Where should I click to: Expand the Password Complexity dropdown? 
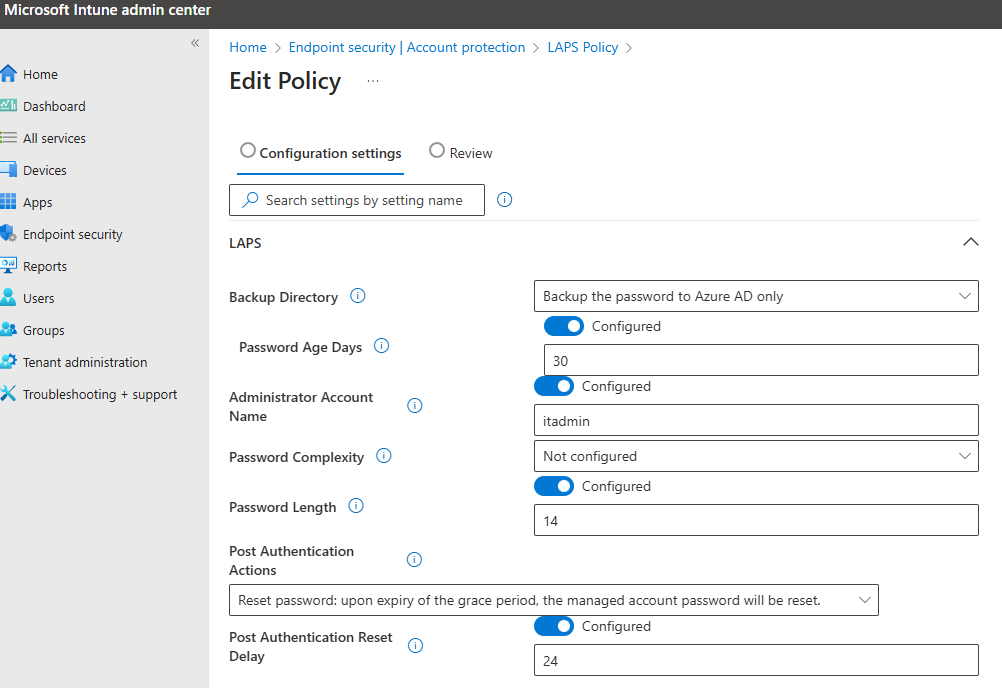[x=755, y=456]
